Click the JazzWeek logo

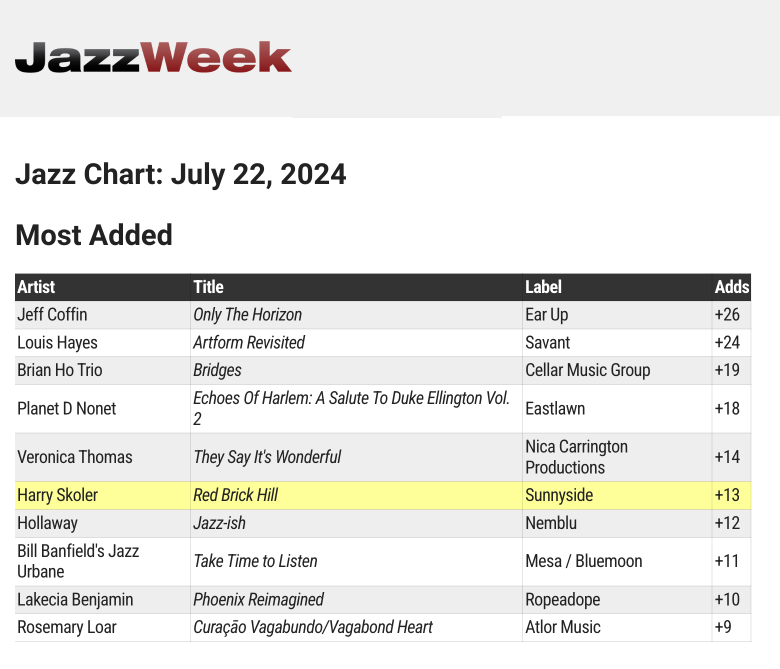(x=153, y=57)
